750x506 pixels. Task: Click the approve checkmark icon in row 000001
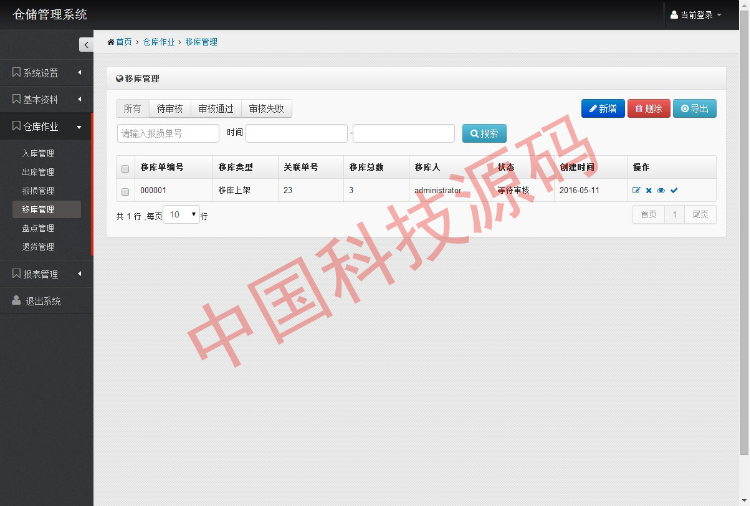pyautogui.click(x=674, y=190)
